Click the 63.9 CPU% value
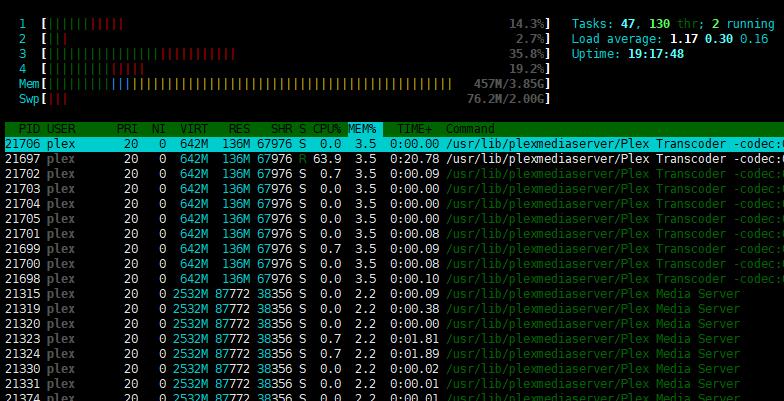Image resolution: width=784 pixels, height=401 pixels. click(327, 159)
